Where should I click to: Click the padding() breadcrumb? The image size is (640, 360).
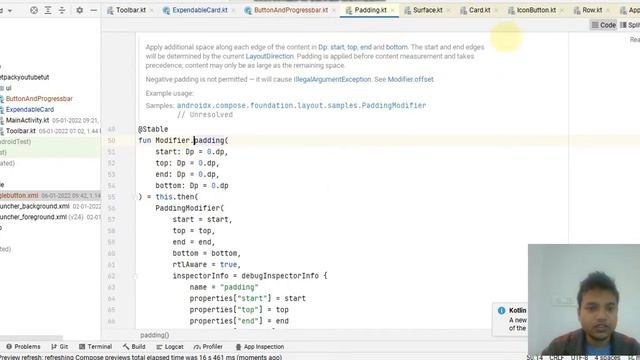pos(155,335)
